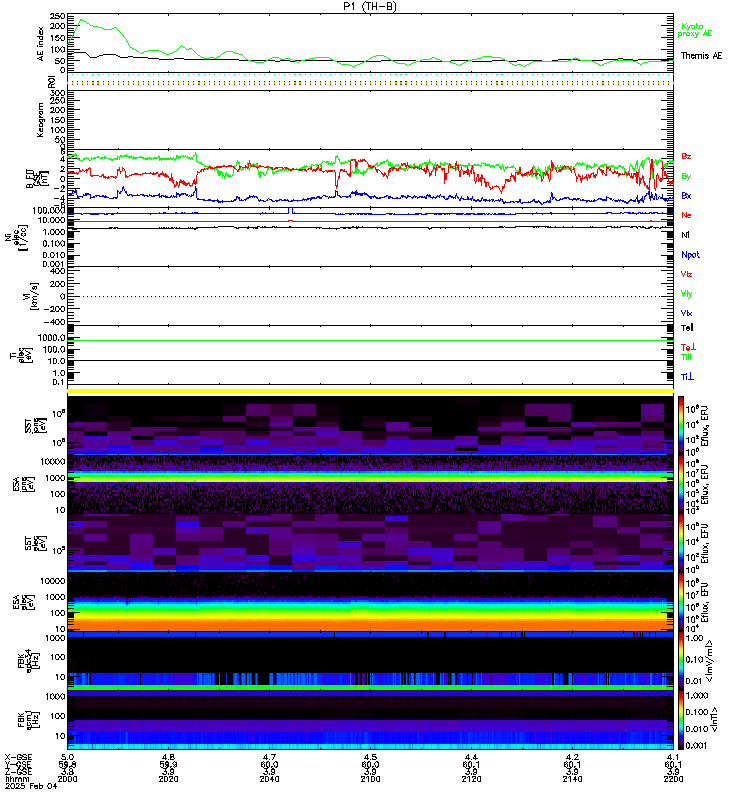Viewport: 750px width, 800px height.
Task: Select the red Bz legend entry
Action: (686, 156)
